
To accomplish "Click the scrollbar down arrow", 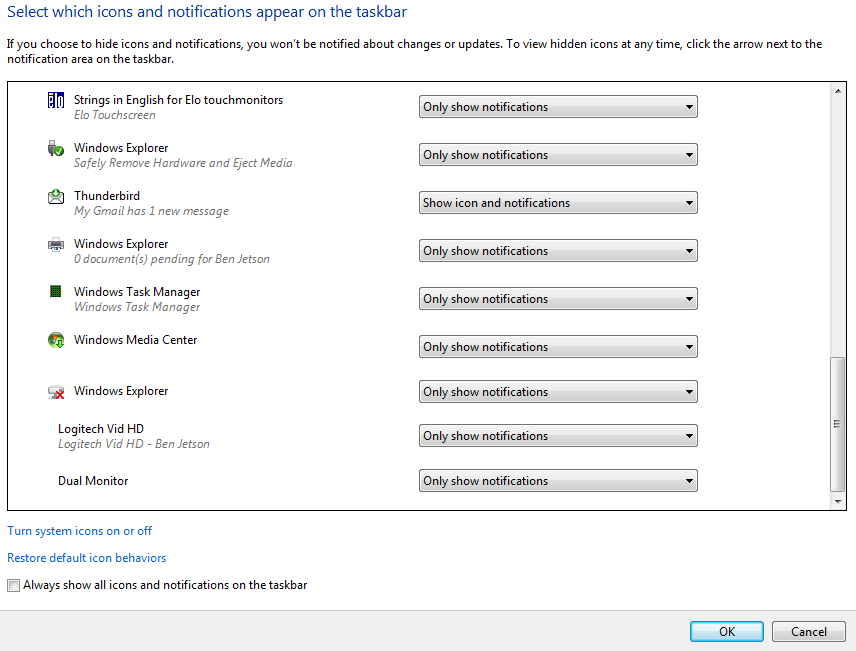I will [x=838, y=501].
